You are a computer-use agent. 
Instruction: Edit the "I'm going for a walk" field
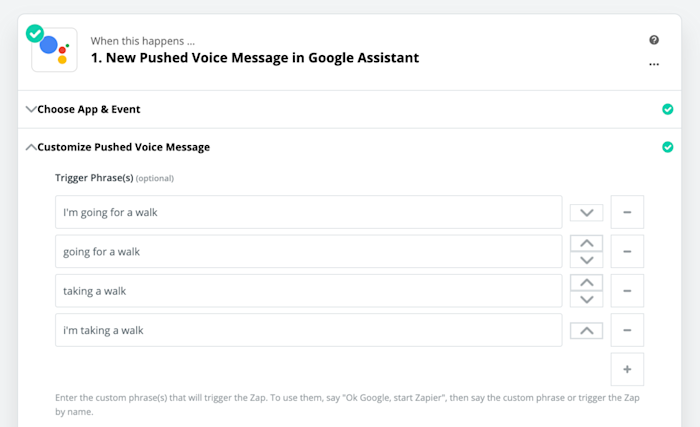308,212
